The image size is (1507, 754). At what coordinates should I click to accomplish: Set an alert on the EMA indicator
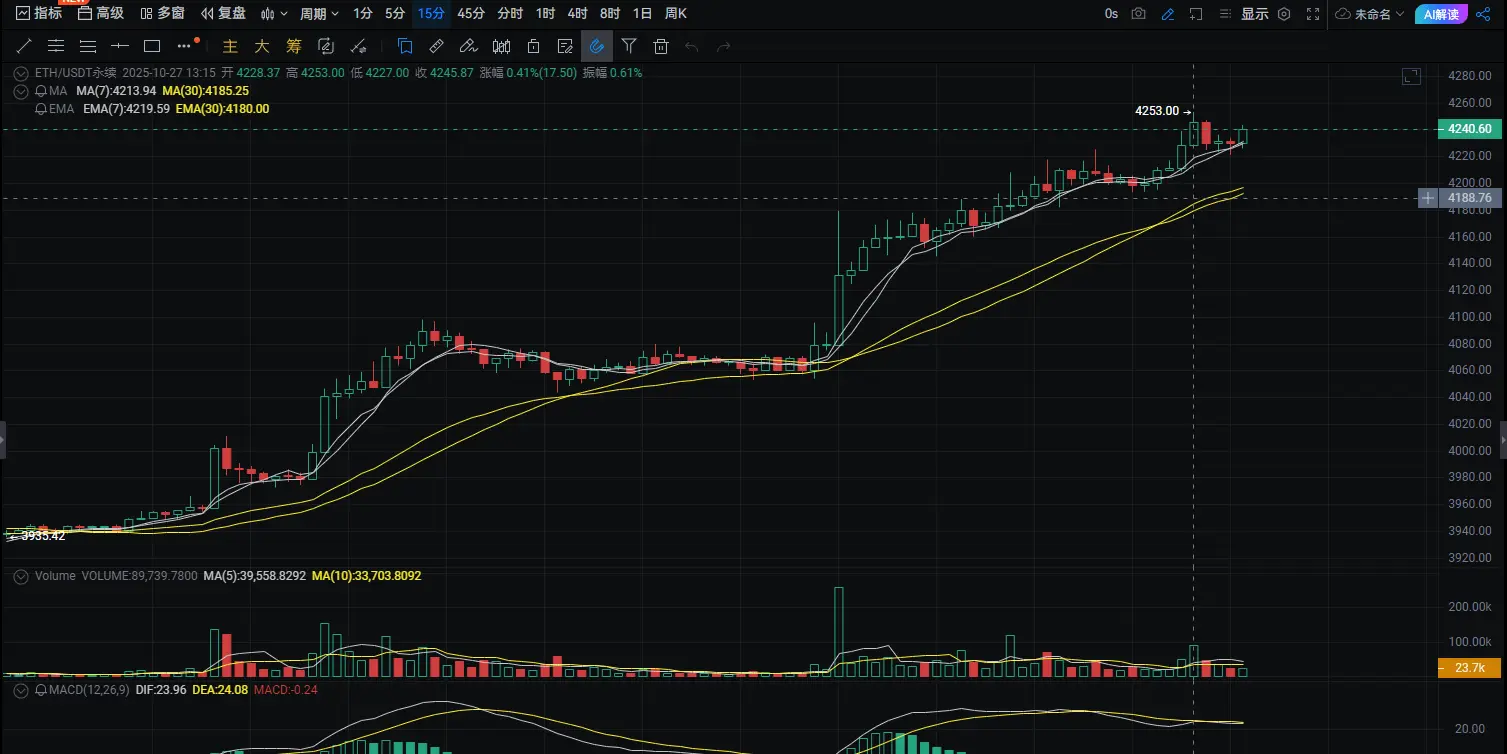[x=41, y=109]
